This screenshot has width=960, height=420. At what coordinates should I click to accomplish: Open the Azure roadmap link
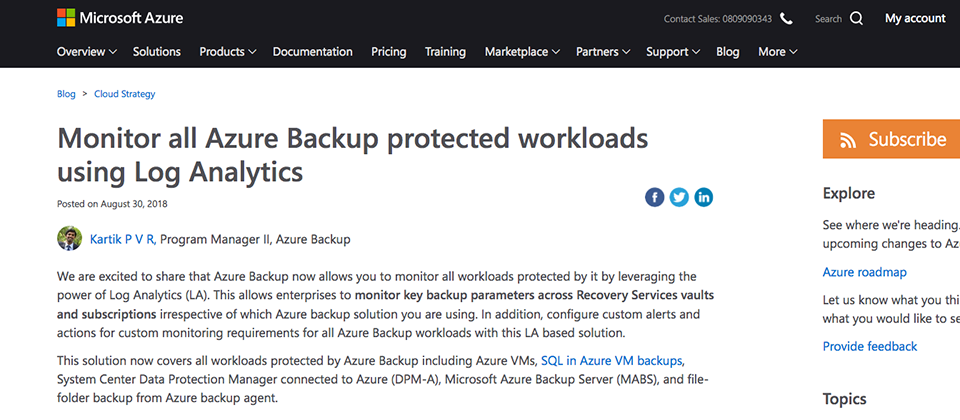pyautogui.click(x=864, y=272)
